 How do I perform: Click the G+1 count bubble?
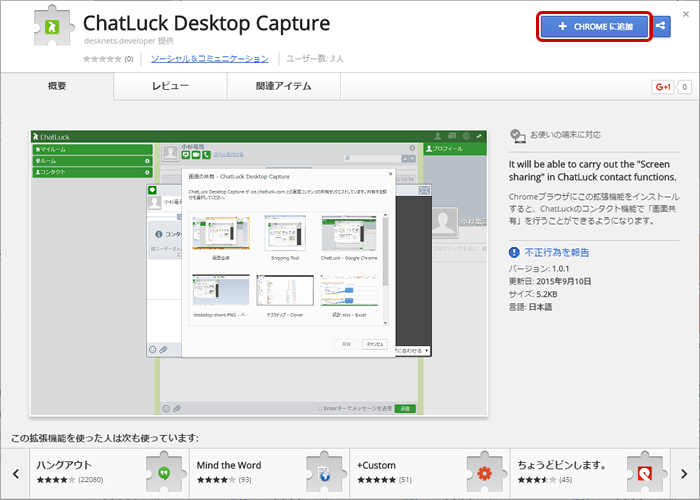684,87
